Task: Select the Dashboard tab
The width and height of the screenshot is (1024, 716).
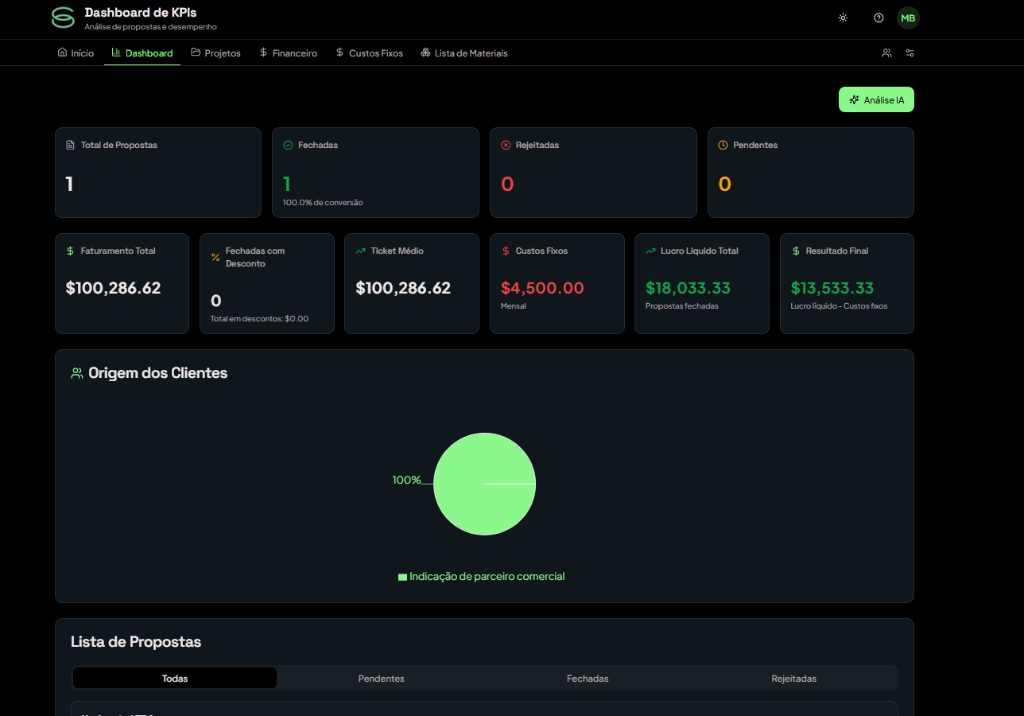Action: (x=142, y=53)
